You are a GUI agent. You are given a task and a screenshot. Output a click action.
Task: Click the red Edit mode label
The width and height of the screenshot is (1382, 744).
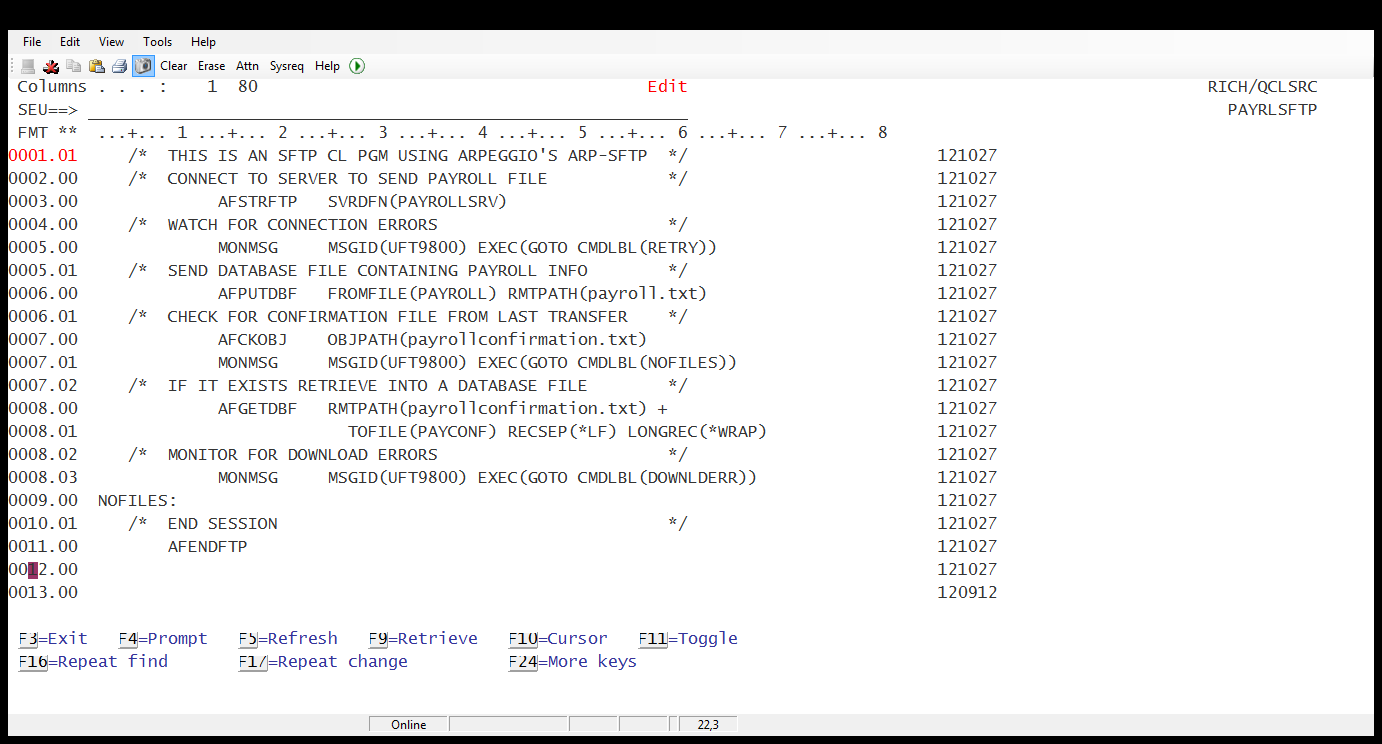(668, 87)
